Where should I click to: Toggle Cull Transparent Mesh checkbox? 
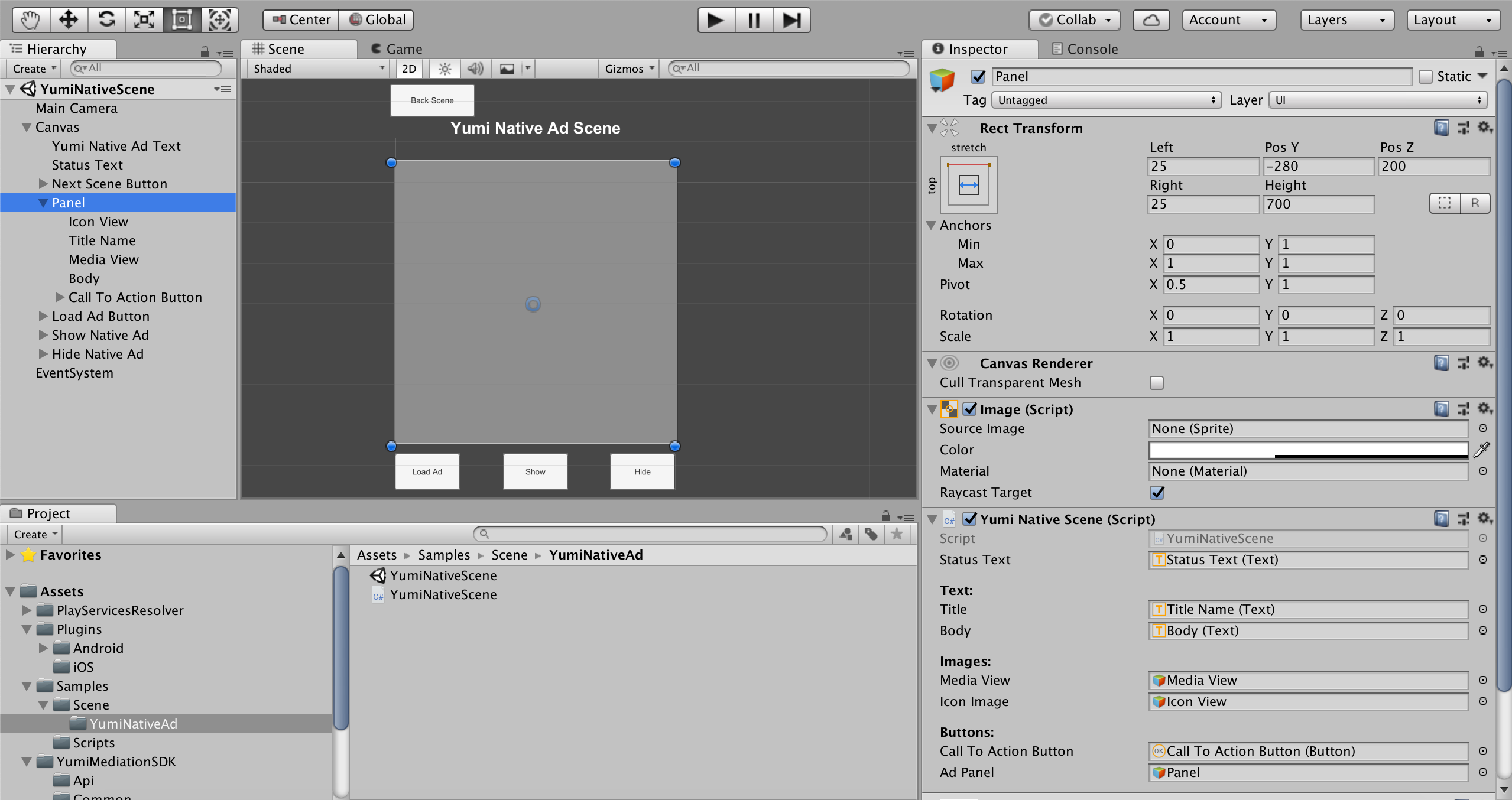pyautogui.click(x=1157, y=383)
